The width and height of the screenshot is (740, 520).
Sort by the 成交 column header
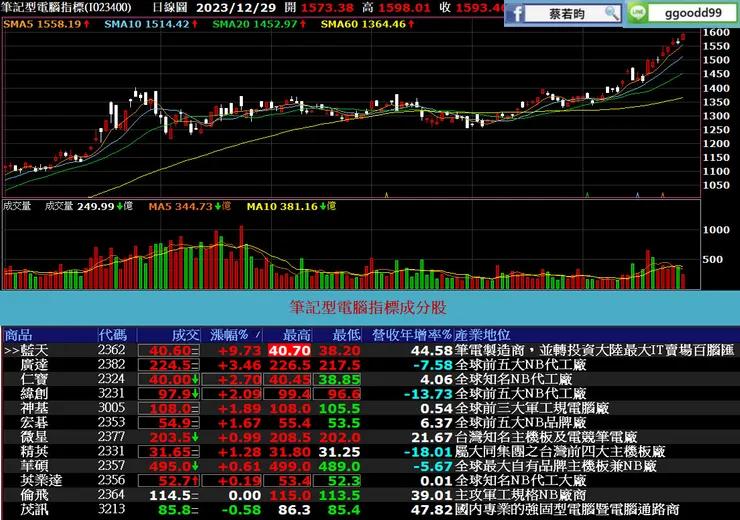[x=185, y=335]
